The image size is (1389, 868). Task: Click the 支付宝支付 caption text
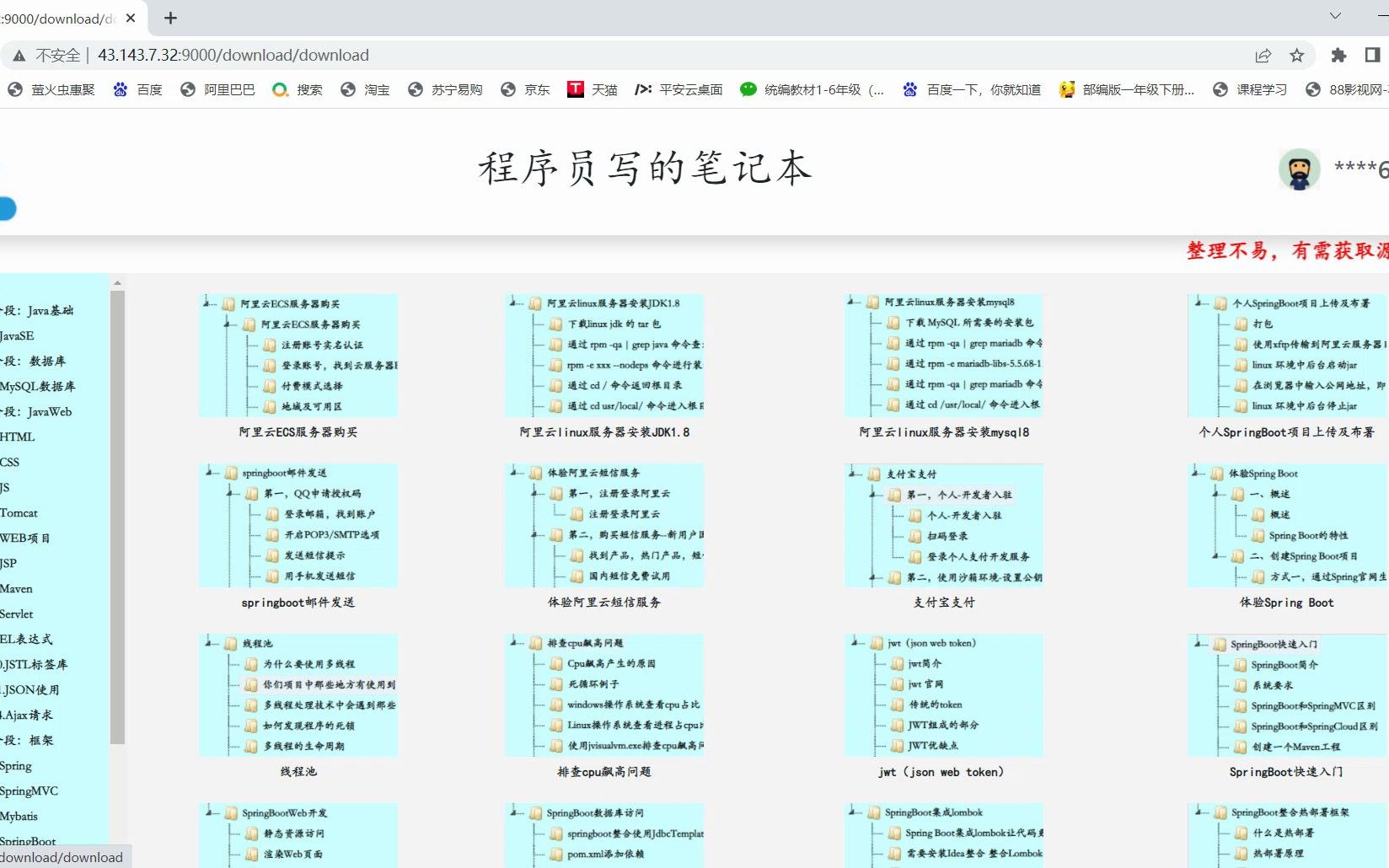(x=944, y=603)
